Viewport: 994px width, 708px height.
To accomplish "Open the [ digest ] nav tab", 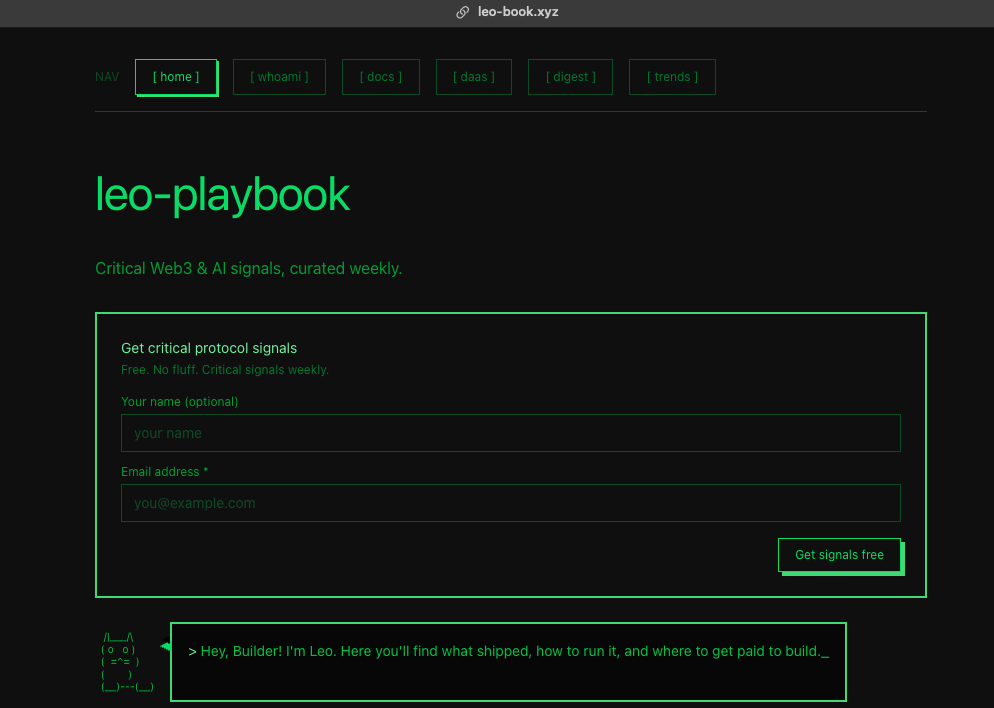I will point(570,77).
